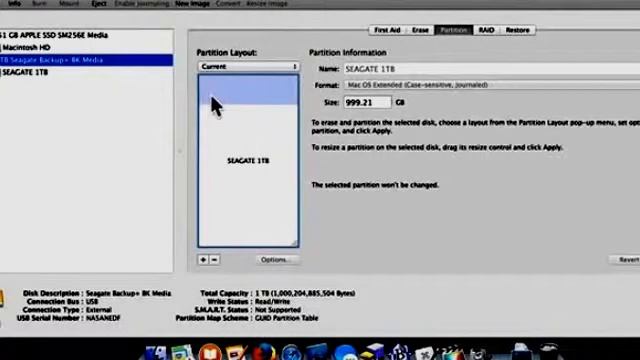Click the Revert button
The image size is (640, 360).
(x=625, y=260)
